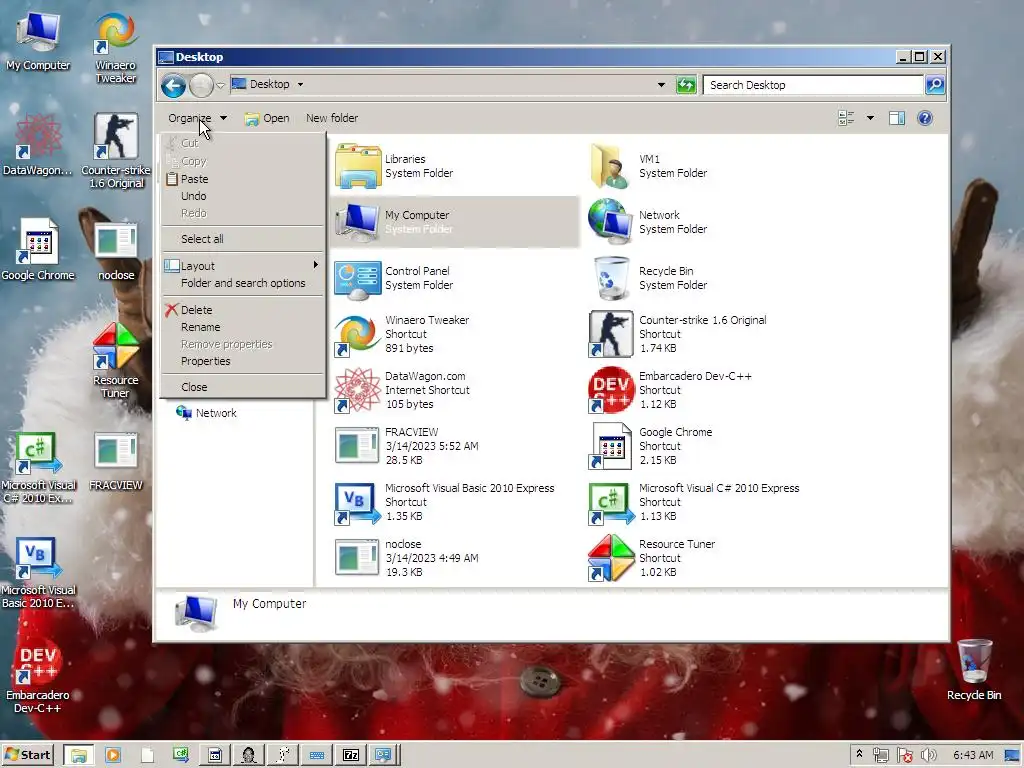This screenshot has width=1024, height=768.
Task: Select Libraries icon in the Desktop window
Action: (357, 166)
